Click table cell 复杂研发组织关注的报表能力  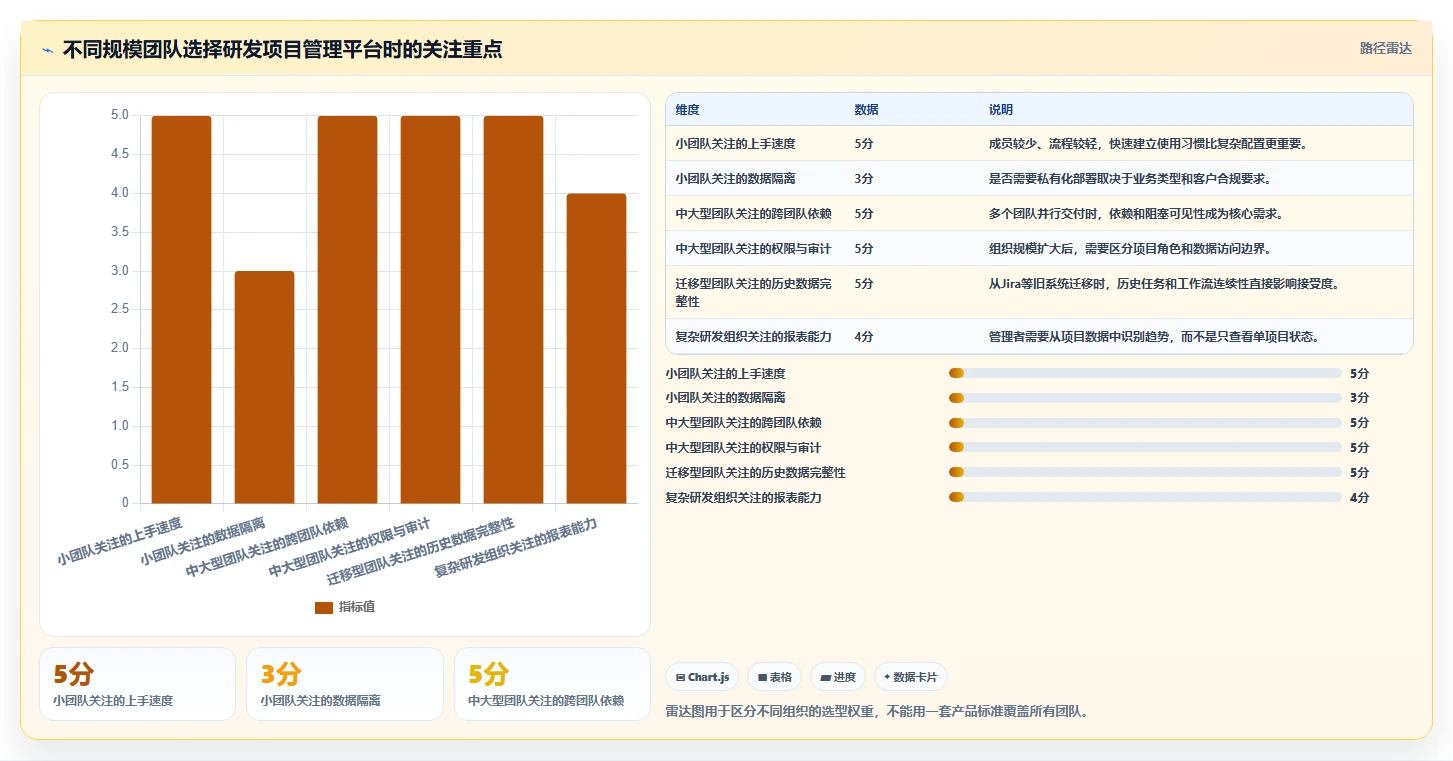(x=753, y=337)
